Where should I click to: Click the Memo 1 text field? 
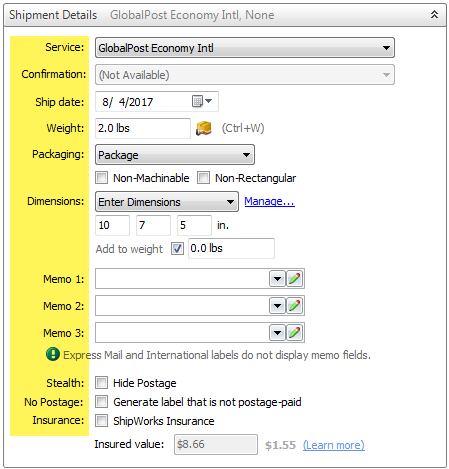[x=182, y=279]
